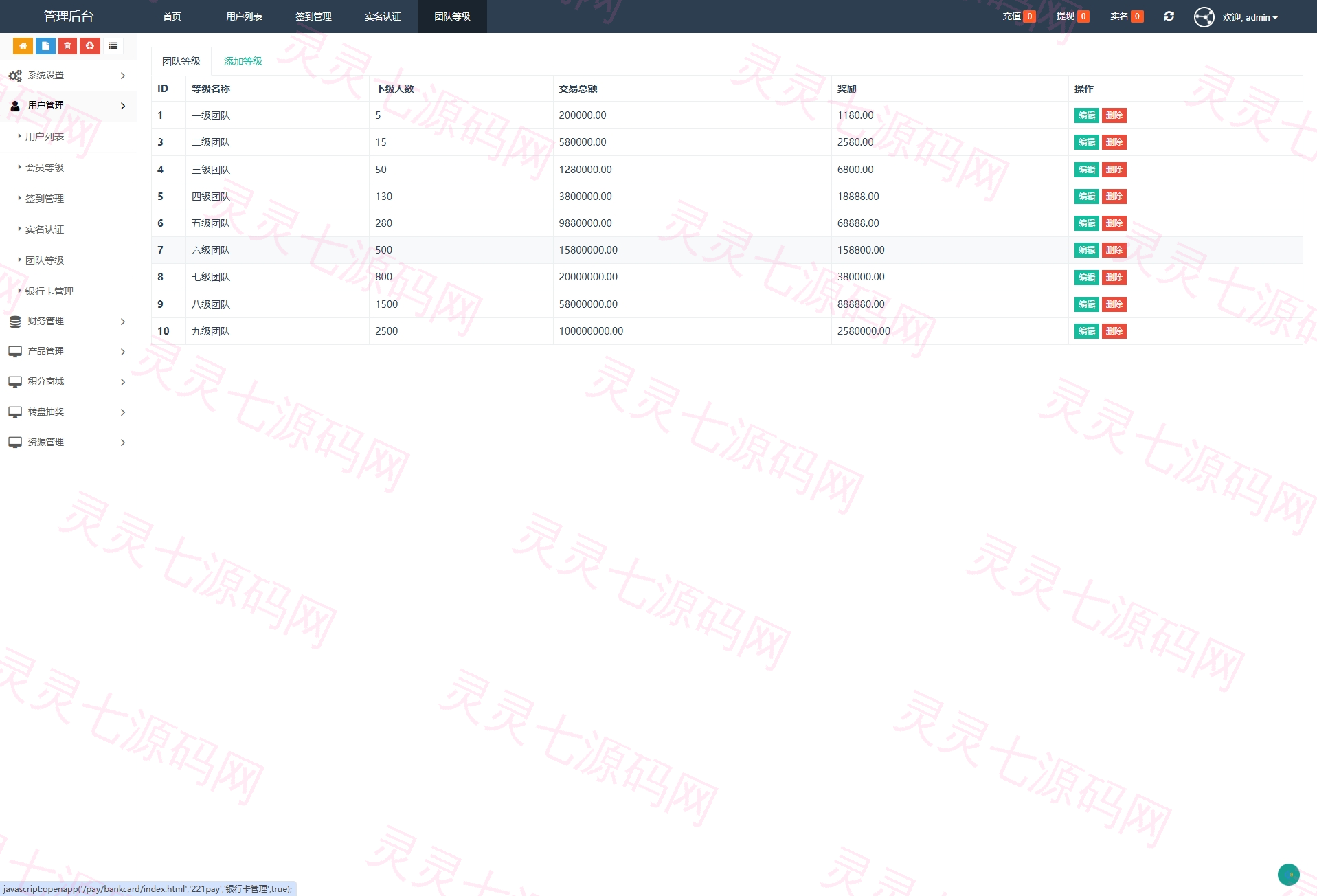Image resolution: width=1317 pixels, height=896 pixels.
Task: Open 会员等级 in the sidebar
Action: click(x=45, y=168)
